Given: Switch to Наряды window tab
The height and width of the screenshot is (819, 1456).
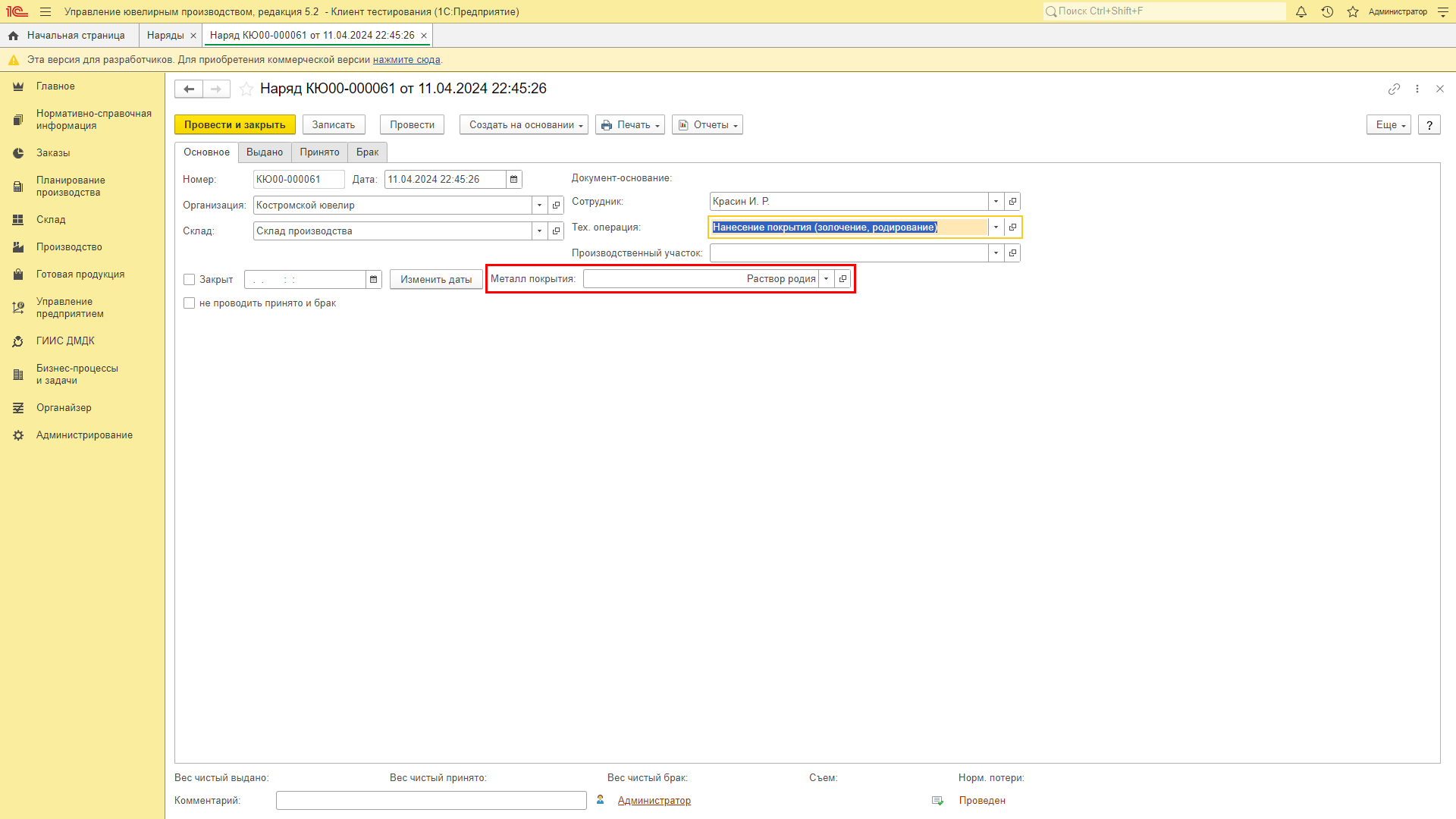Looking at the screenshot, I should point(165,36).
